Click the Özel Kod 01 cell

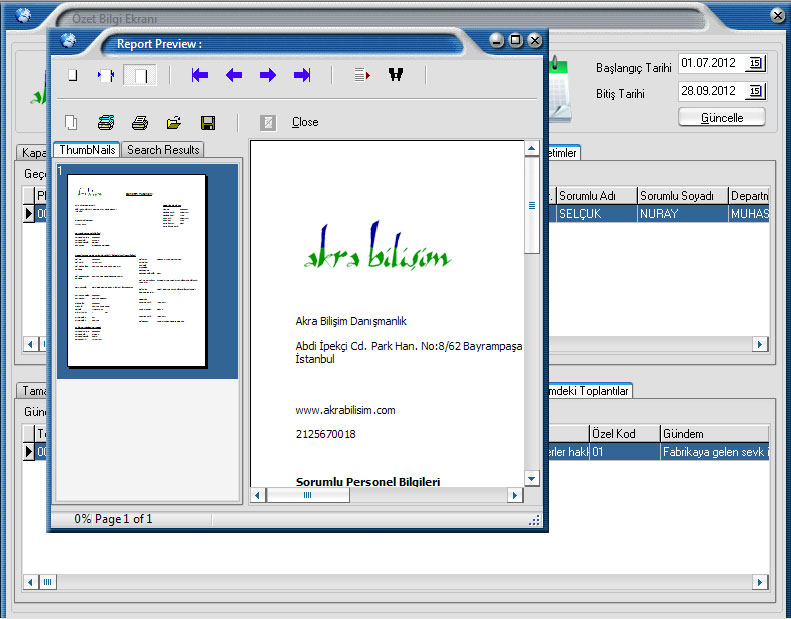coord(625,452)
